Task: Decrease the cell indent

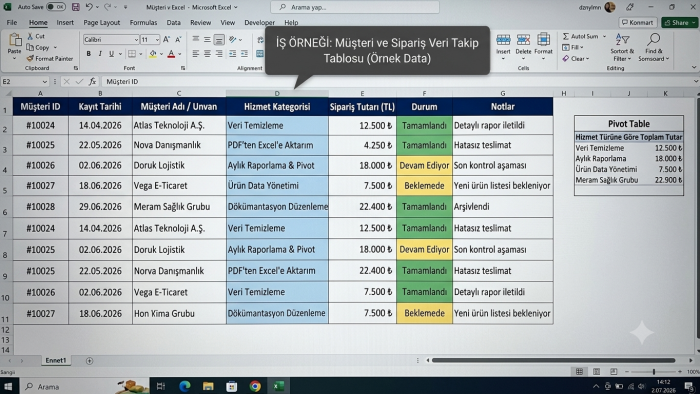Action: (x=233, y=54)
